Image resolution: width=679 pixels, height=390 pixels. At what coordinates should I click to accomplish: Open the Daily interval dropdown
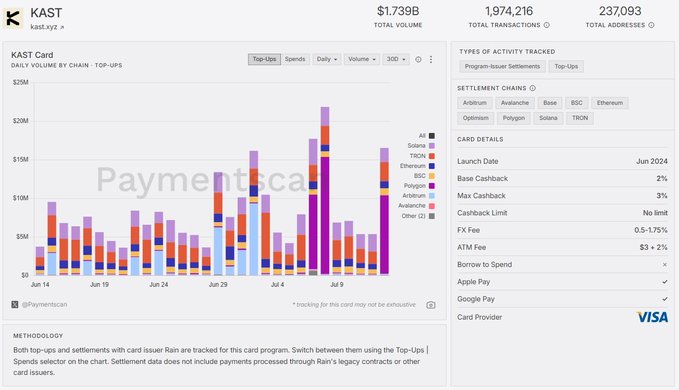pos(327,59)
